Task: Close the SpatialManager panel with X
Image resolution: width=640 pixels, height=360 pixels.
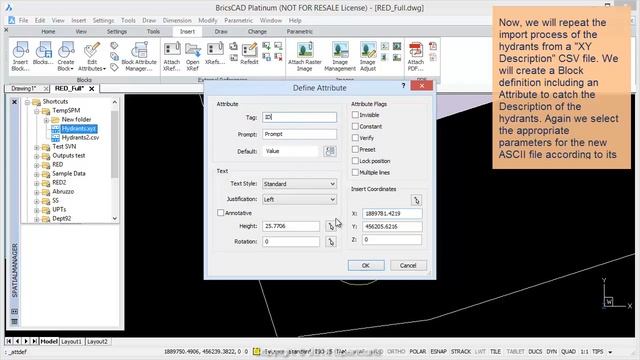Action: click(14, 102)
